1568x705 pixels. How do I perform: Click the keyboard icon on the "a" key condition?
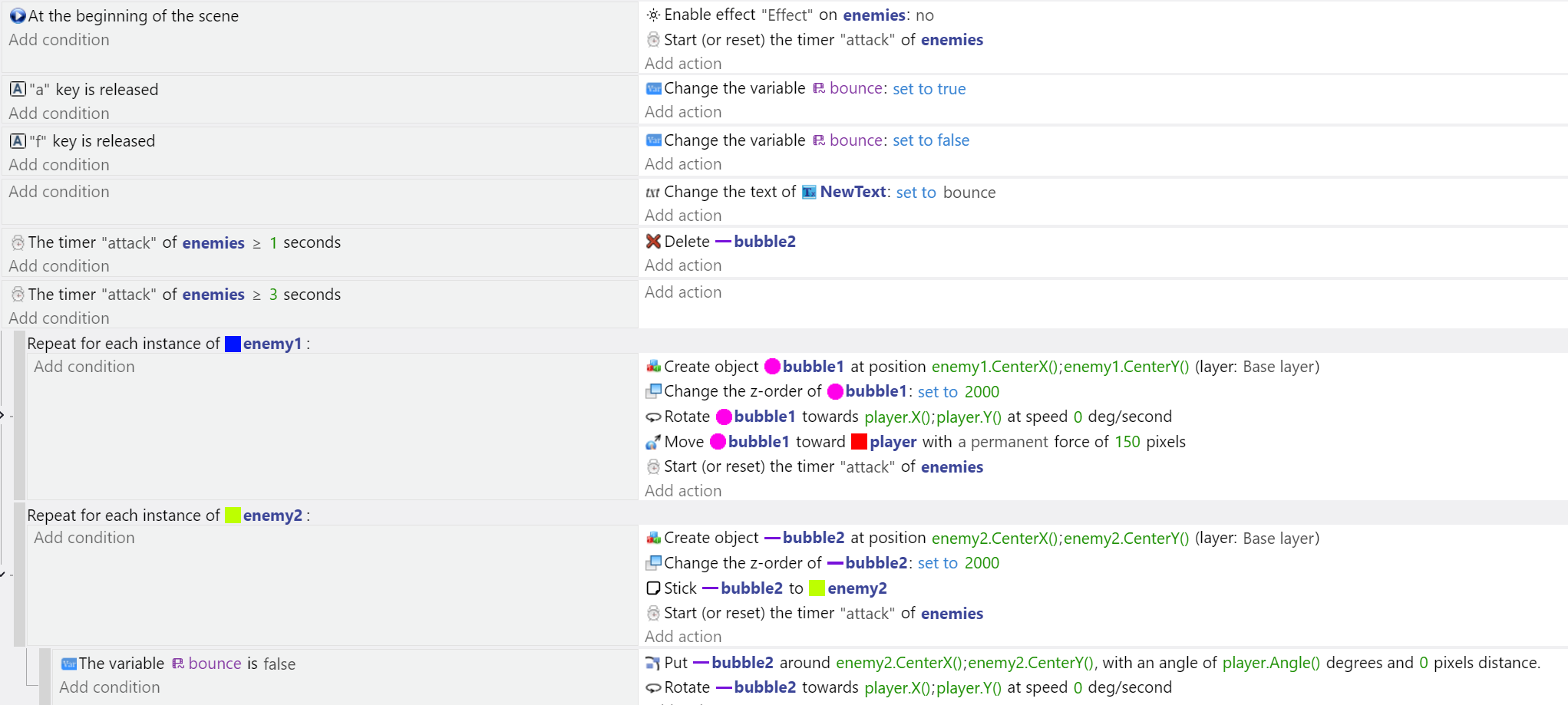pyautogui.click(x=17, y=89)
